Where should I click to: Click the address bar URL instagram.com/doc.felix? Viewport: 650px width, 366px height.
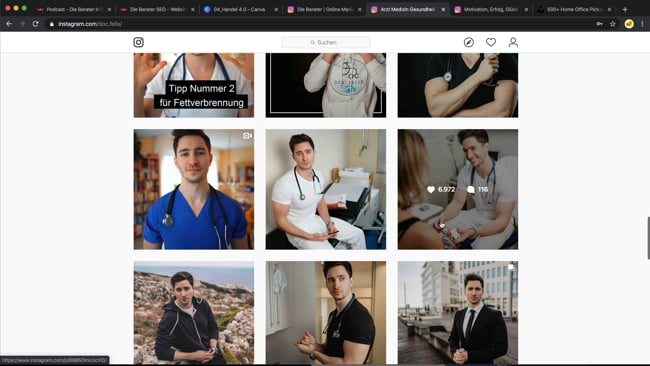pyautogui.click(x=90, y=24)
